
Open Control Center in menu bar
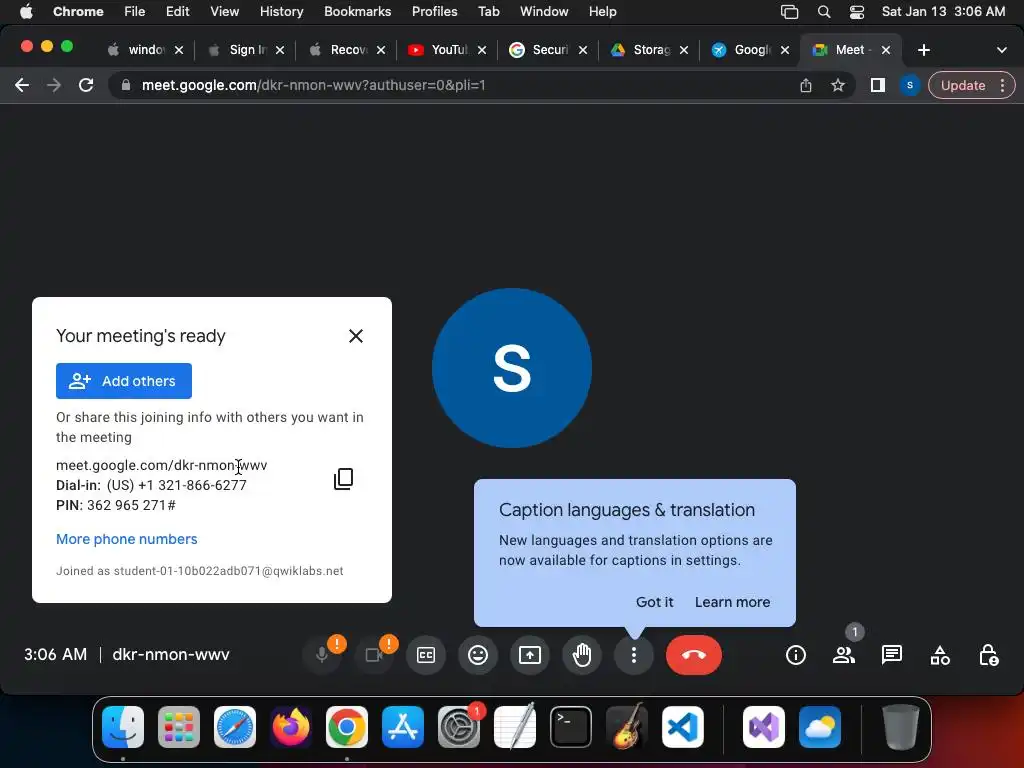(x=857, y=12)
